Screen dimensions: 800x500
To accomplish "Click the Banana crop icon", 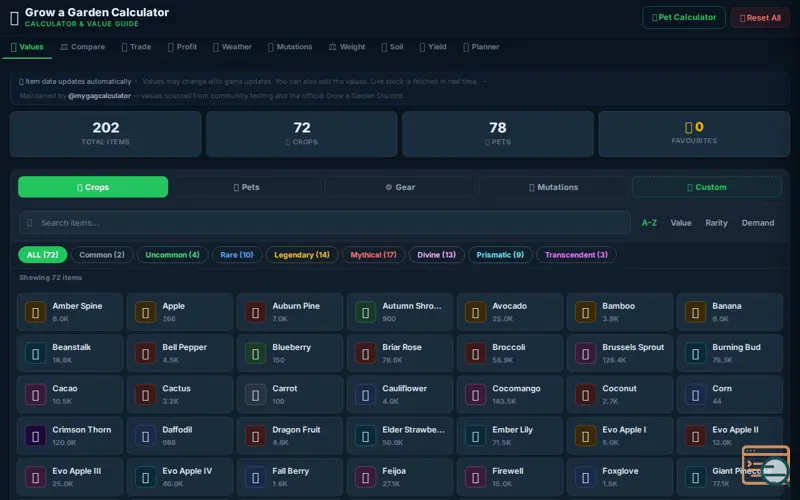I will (x=695, y=312).
